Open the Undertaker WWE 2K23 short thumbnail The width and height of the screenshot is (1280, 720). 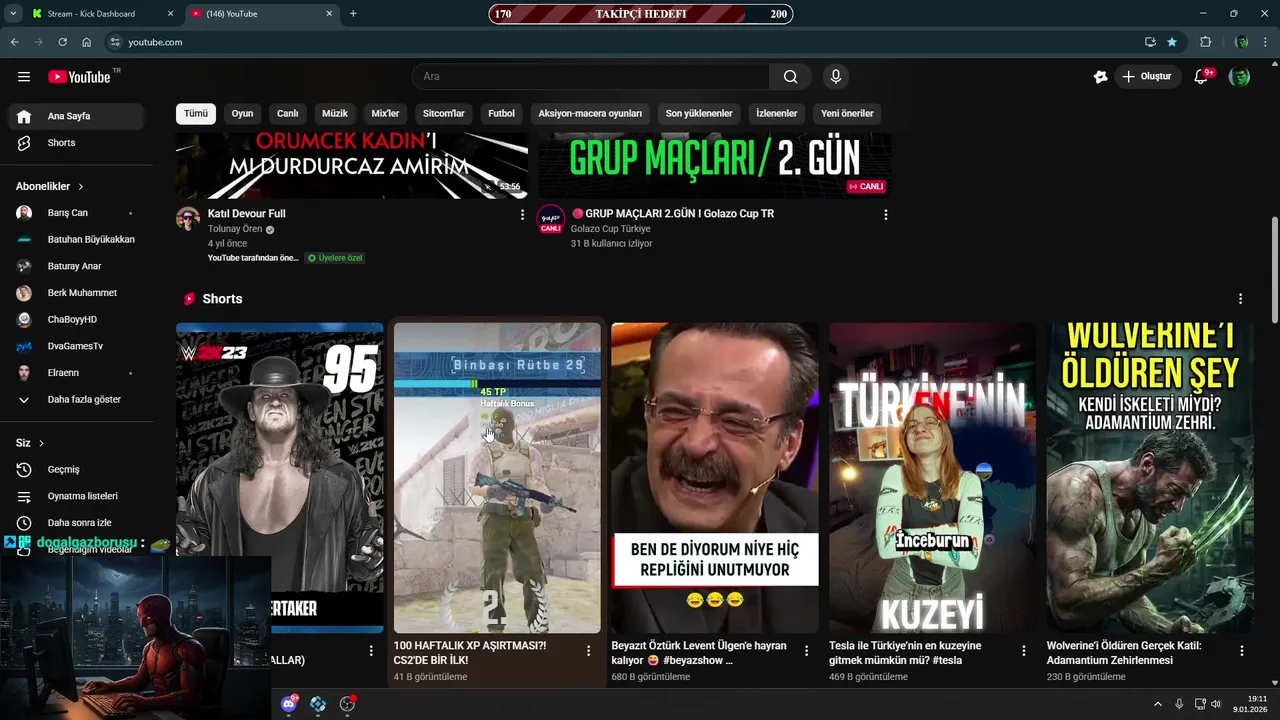(x=280, y=478)
